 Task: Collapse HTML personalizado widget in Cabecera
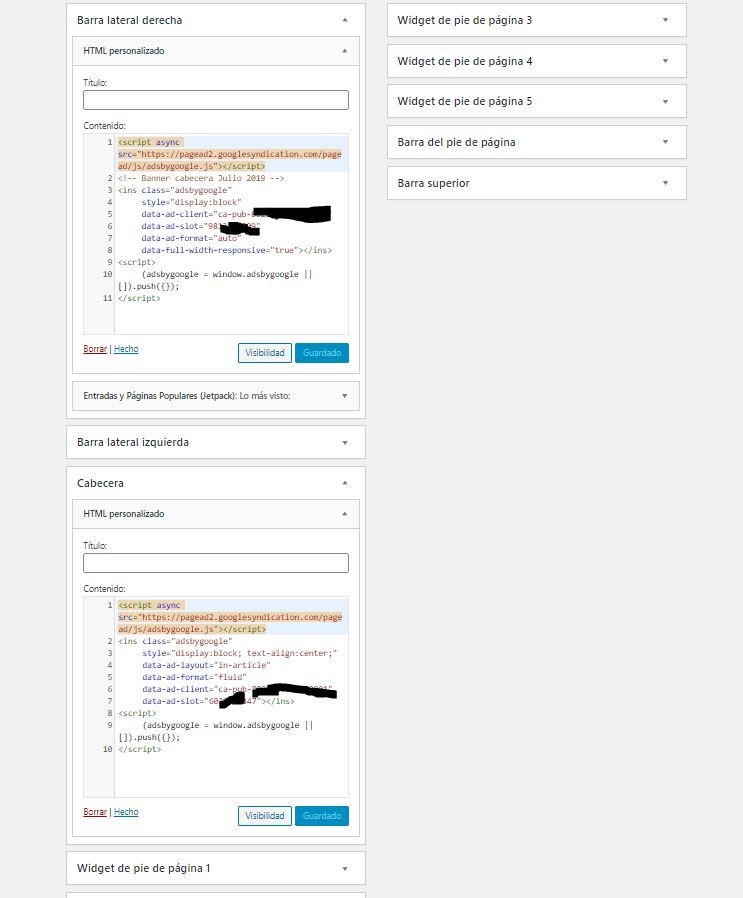(344, 514)
